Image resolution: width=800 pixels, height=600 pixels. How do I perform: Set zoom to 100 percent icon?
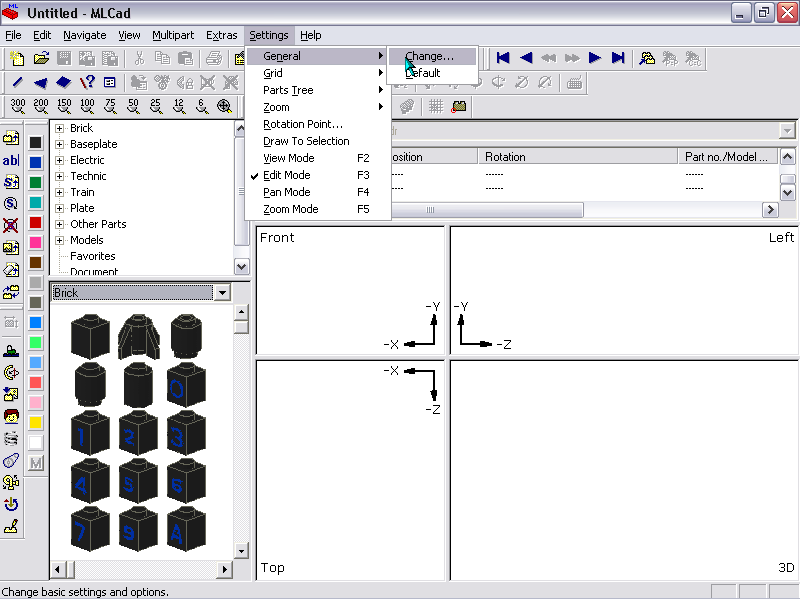tap(87, 106)
